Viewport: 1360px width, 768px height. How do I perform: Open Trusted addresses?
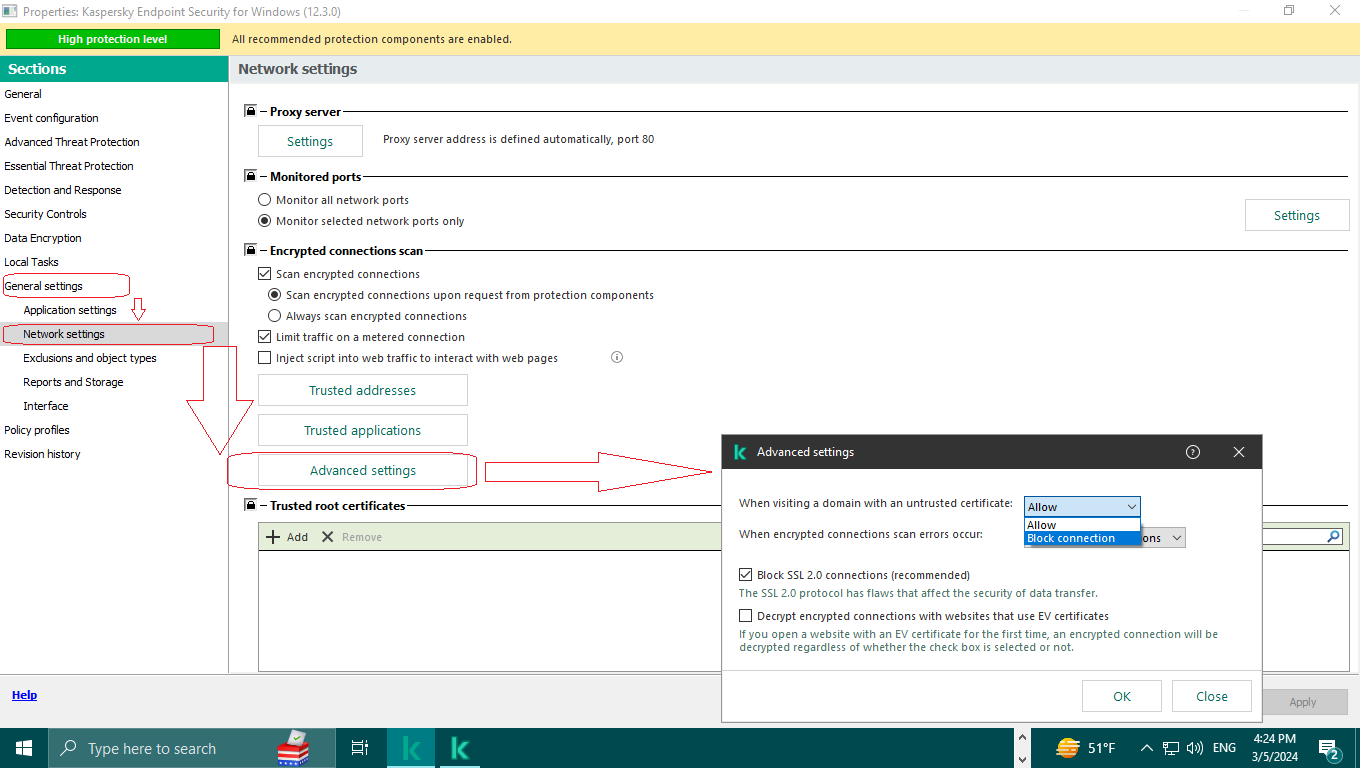click(x=363, y=390)
